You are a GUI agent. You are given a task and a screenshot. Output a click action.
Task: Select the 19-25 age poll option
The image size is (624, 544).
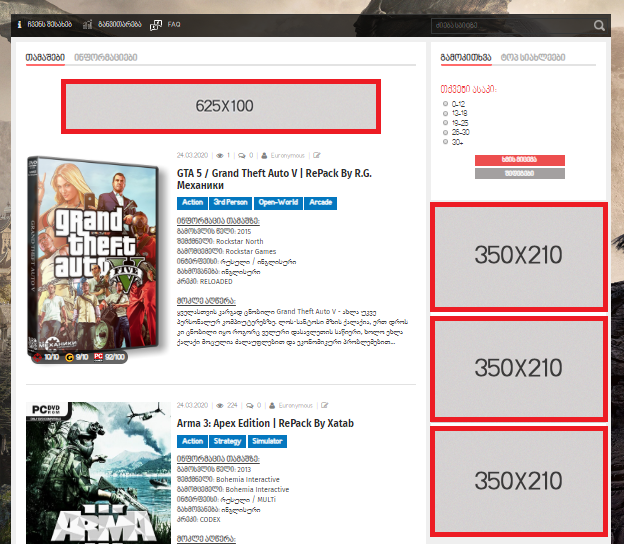click(x=445, y=123)
